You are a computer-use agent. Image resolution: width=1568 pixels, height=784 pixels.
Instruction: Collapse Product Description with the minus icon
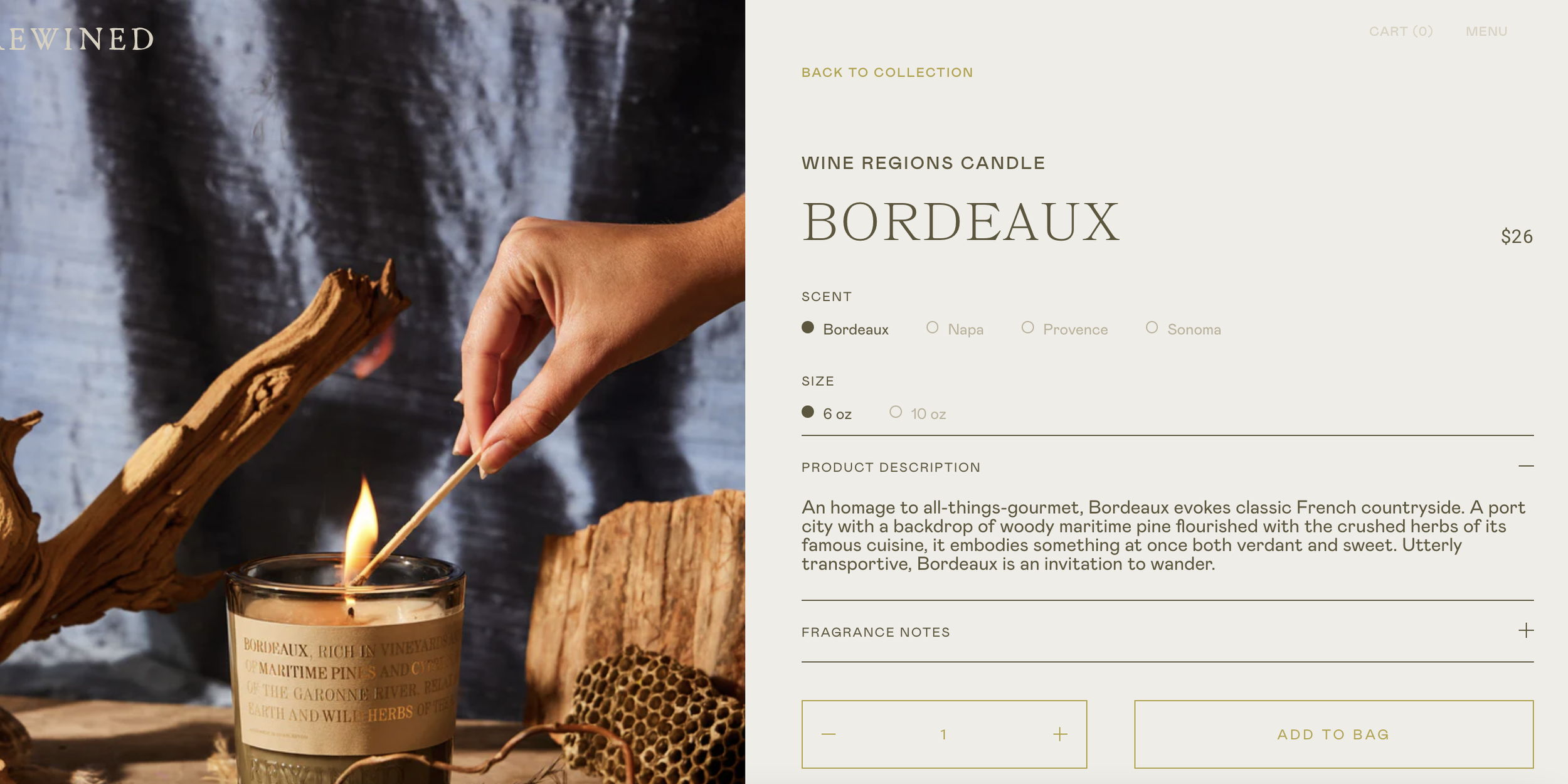tap(1526, 466)
